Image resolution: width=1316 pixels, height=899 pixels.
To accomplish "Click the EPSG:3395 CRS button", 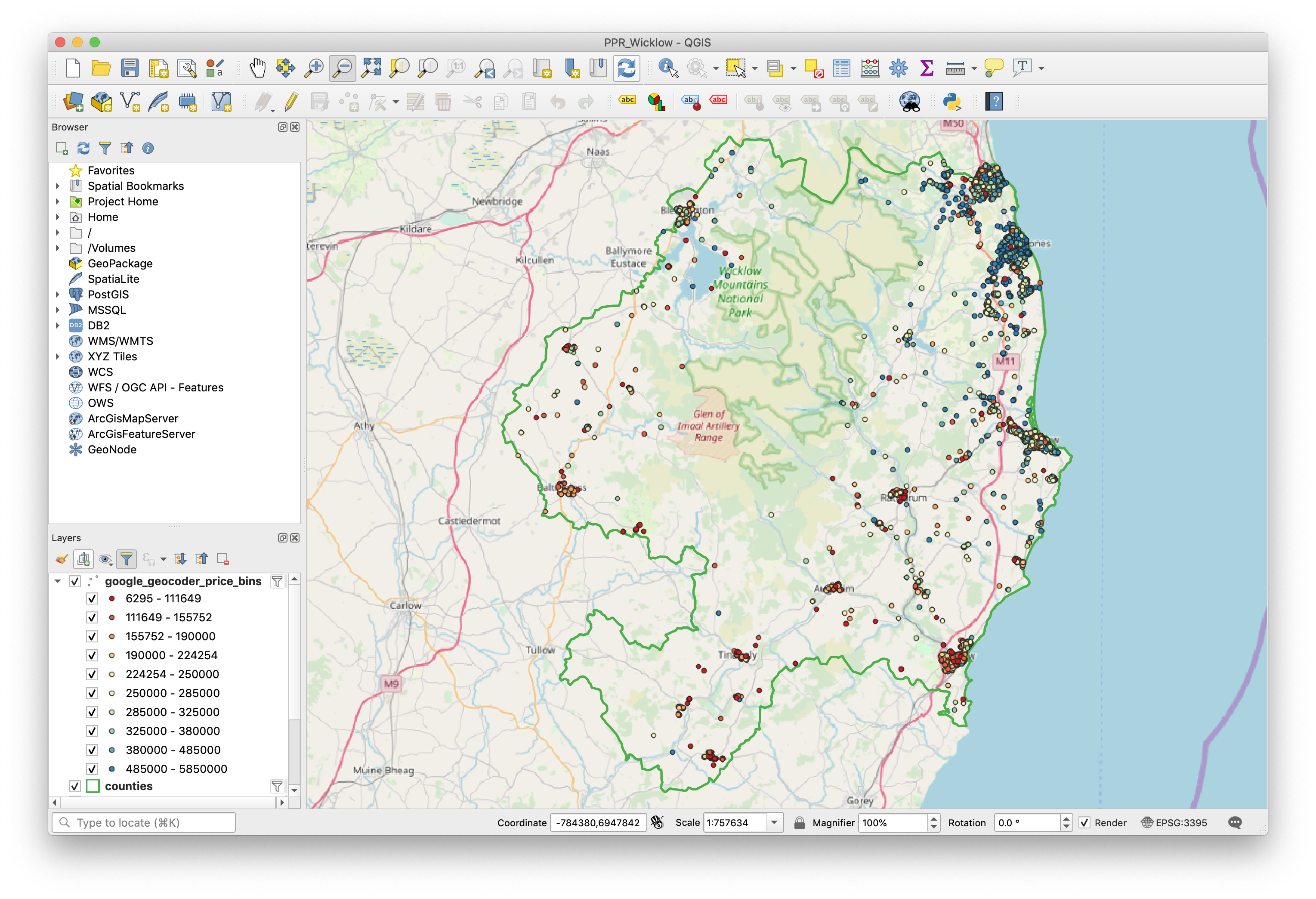I will pyautogui.click(x=1175, y=822).
